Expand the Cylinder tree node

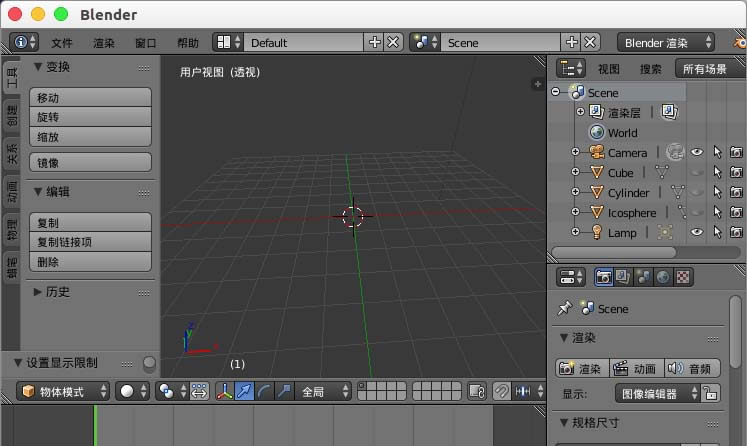click(575, 192)
